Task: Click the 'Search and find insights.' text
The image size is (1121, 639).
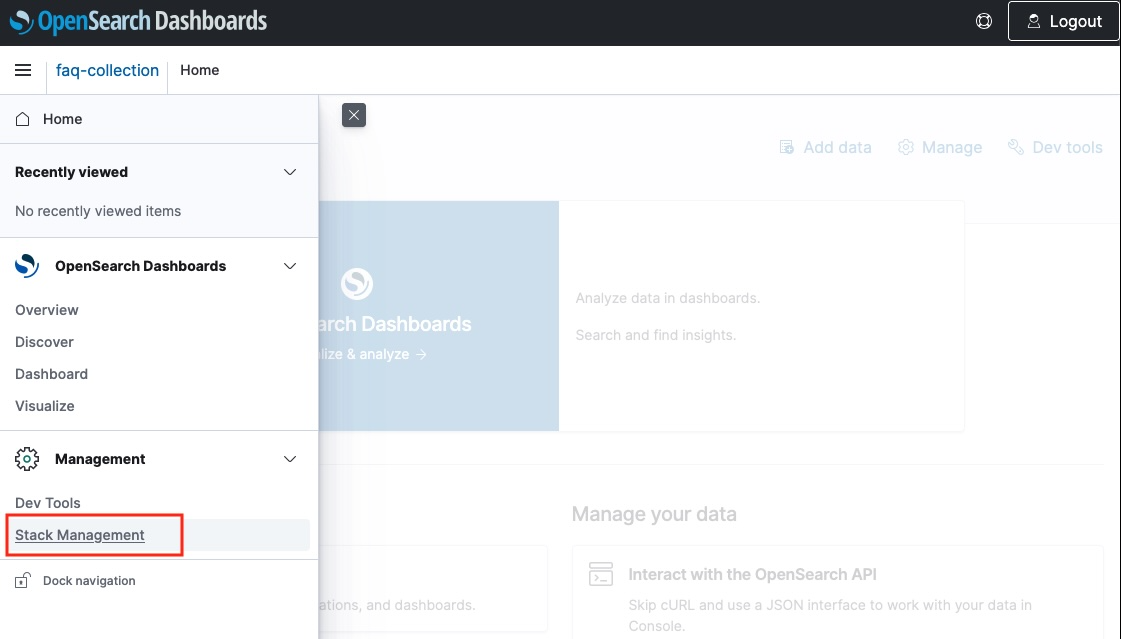Action: [656, 335]
